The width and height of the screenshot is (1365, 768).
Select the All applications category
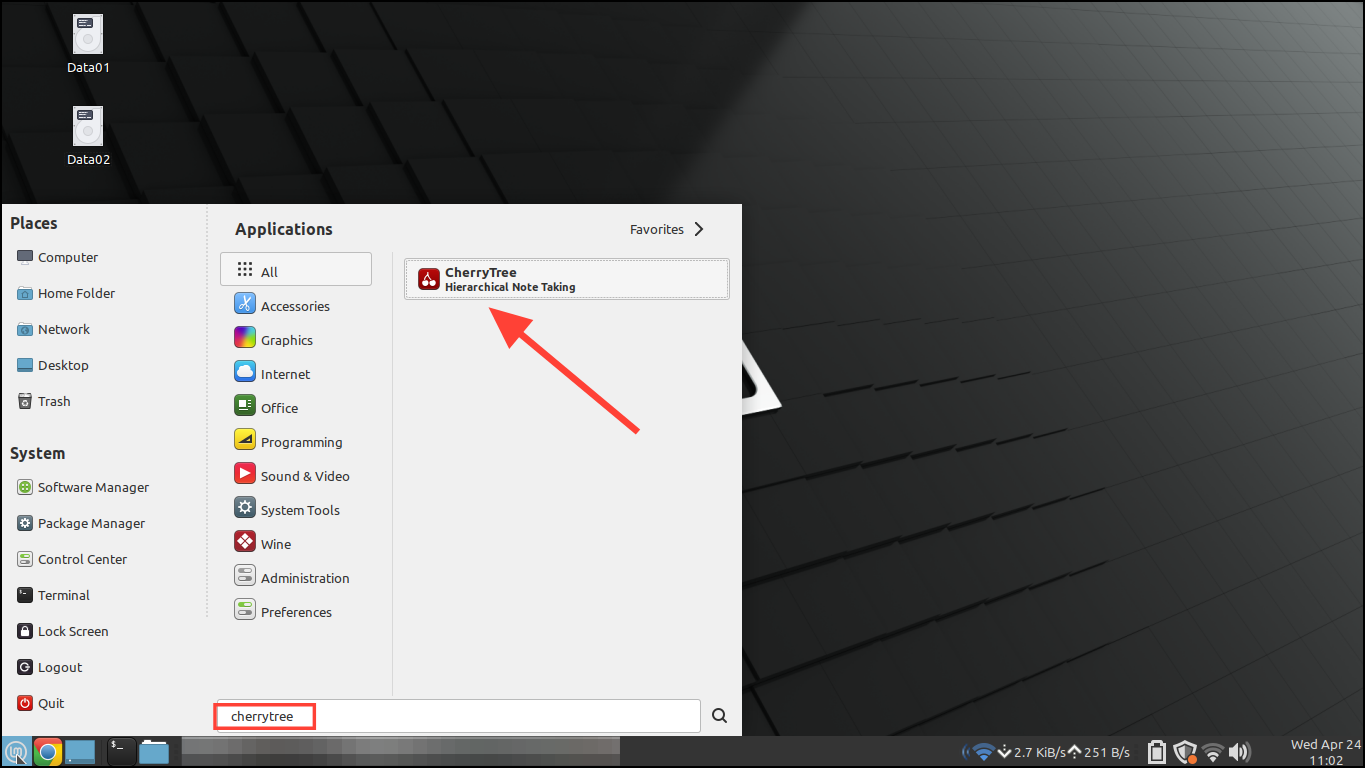[x=296, y=270]
